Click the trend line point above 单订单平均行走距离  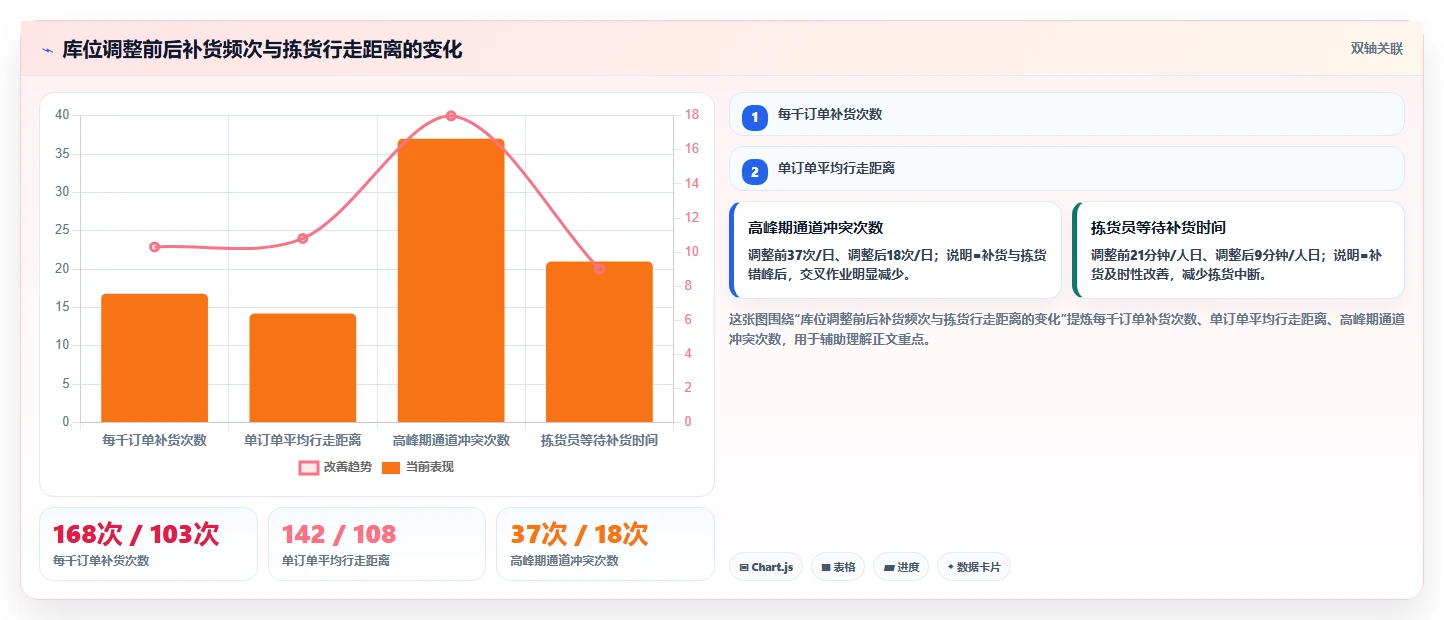click(x=303, y=238)
